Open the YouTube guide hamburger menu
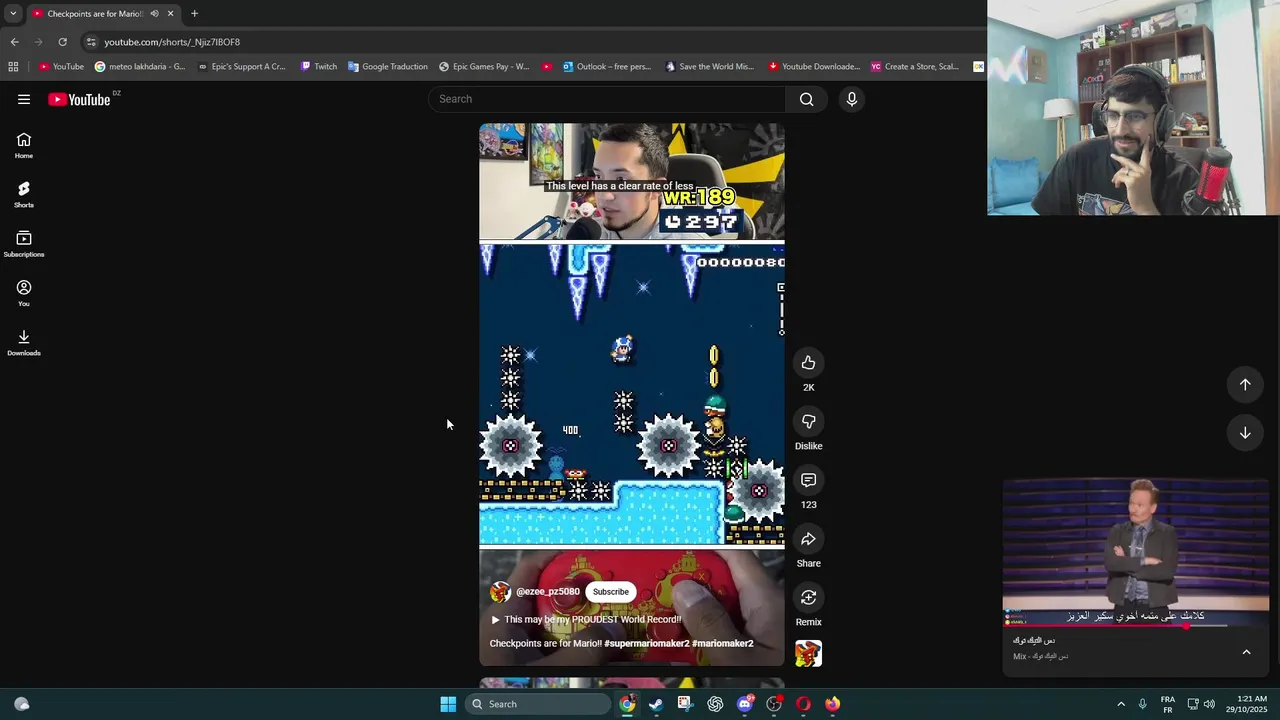Viewport: 1280px width, 720px height. pyautogui.click(x=24, y=99)
